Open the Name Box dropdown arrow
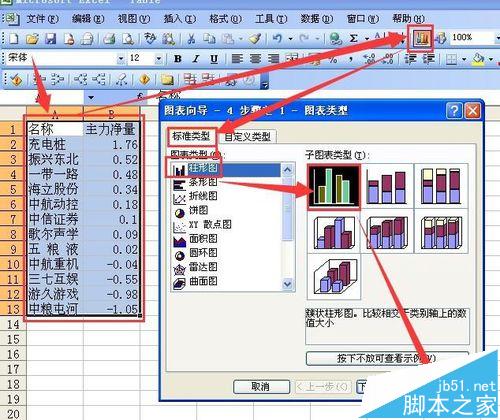The width and height of the screenshot is (500, 420). (91, 98)
